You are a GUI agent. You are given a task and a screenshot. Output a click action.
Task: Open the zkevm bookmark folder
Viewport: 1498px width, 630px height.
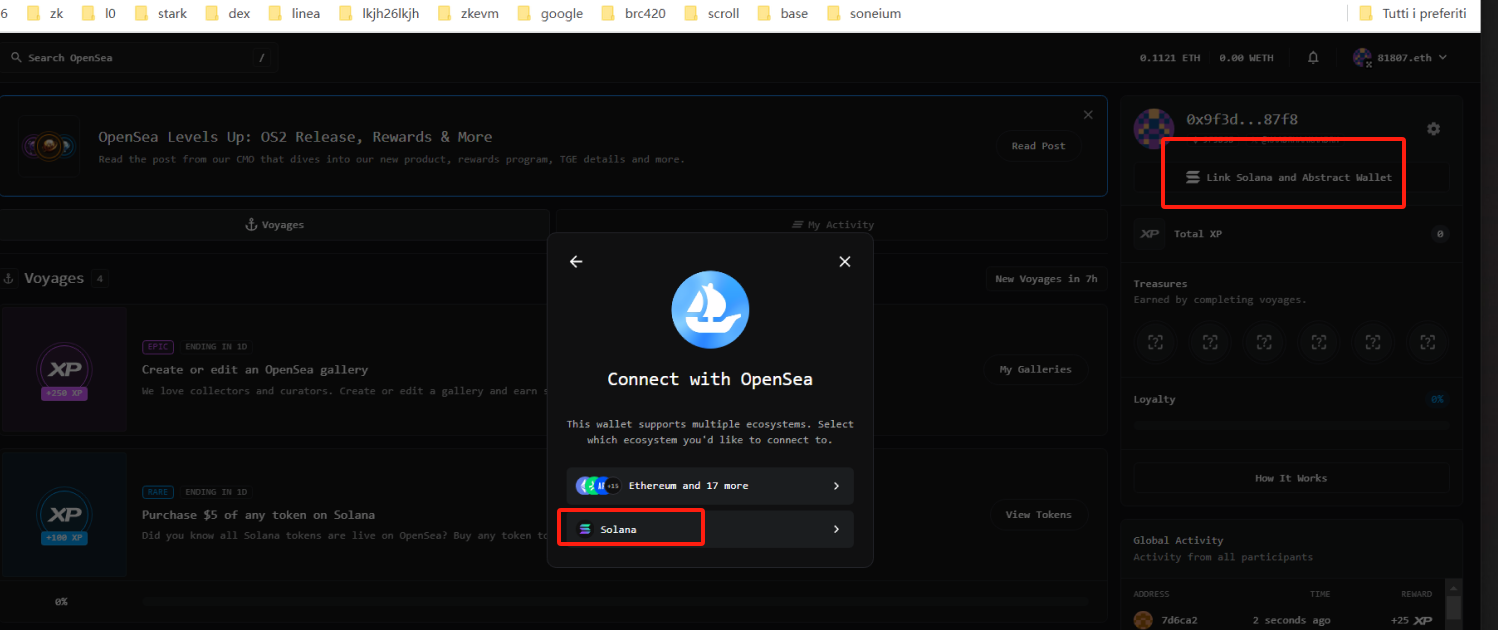coord(468,14)
